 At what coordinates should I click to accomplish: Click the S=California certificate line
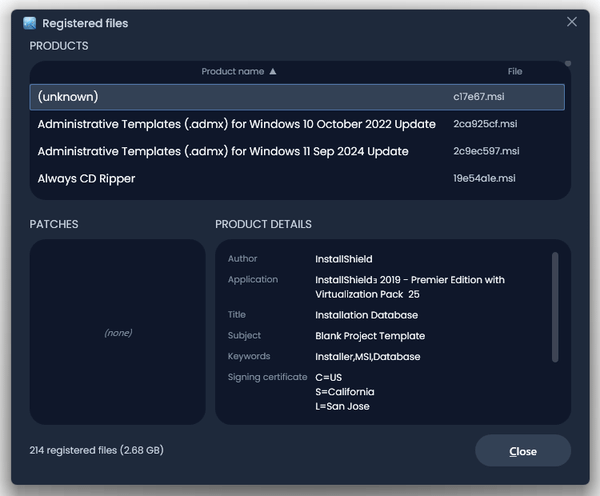click(x=345, y=392)
